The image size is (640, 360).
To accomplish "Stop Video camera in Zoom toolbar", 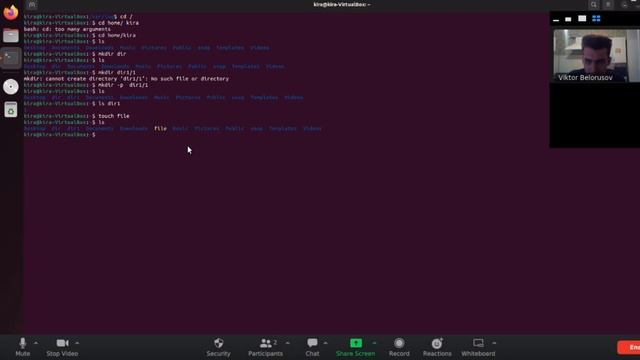I will click(62, 347).
